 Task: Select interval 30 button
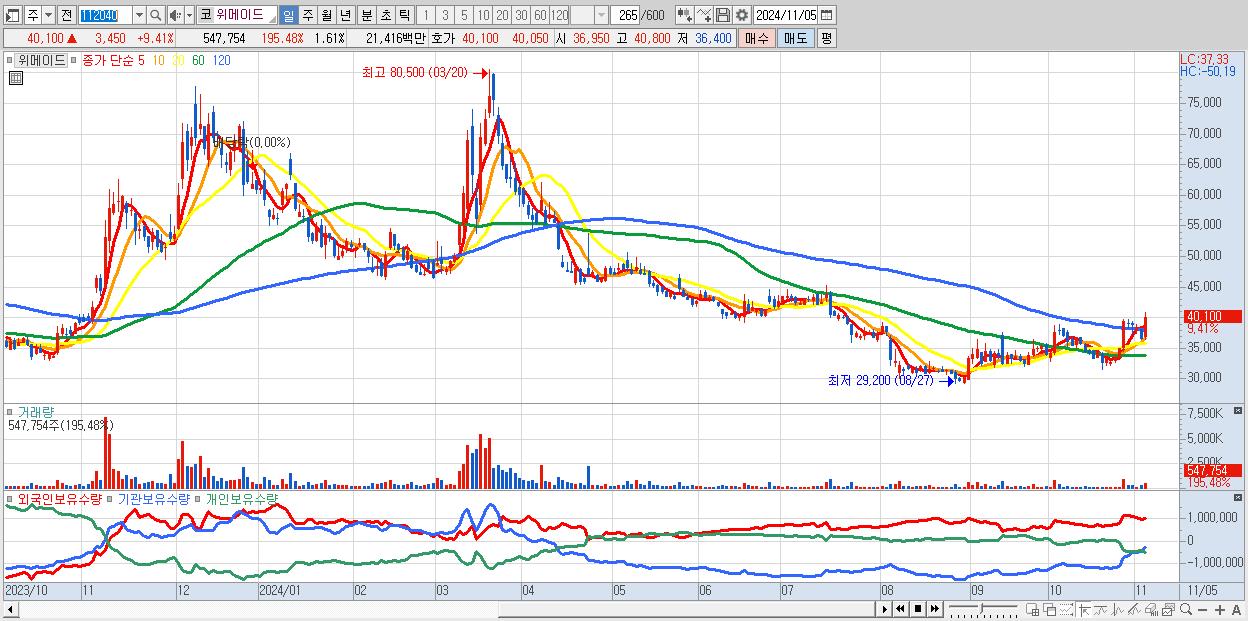click(x=521, y=15)
